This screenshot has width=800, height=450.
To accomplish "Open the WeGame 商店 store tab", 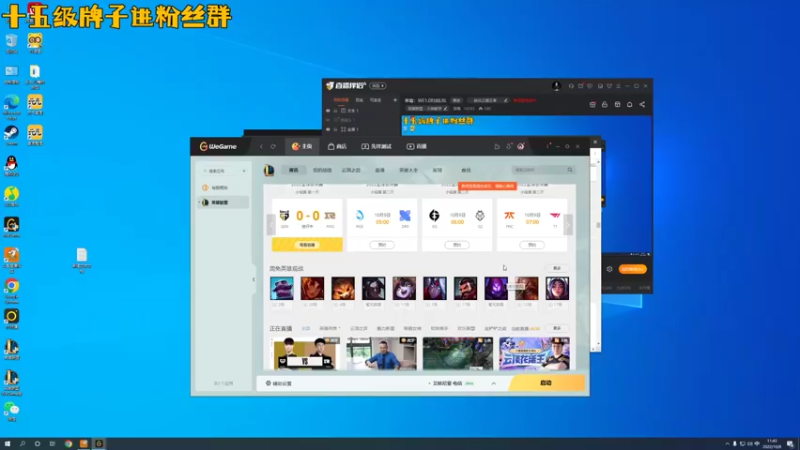I will (337, 146).
